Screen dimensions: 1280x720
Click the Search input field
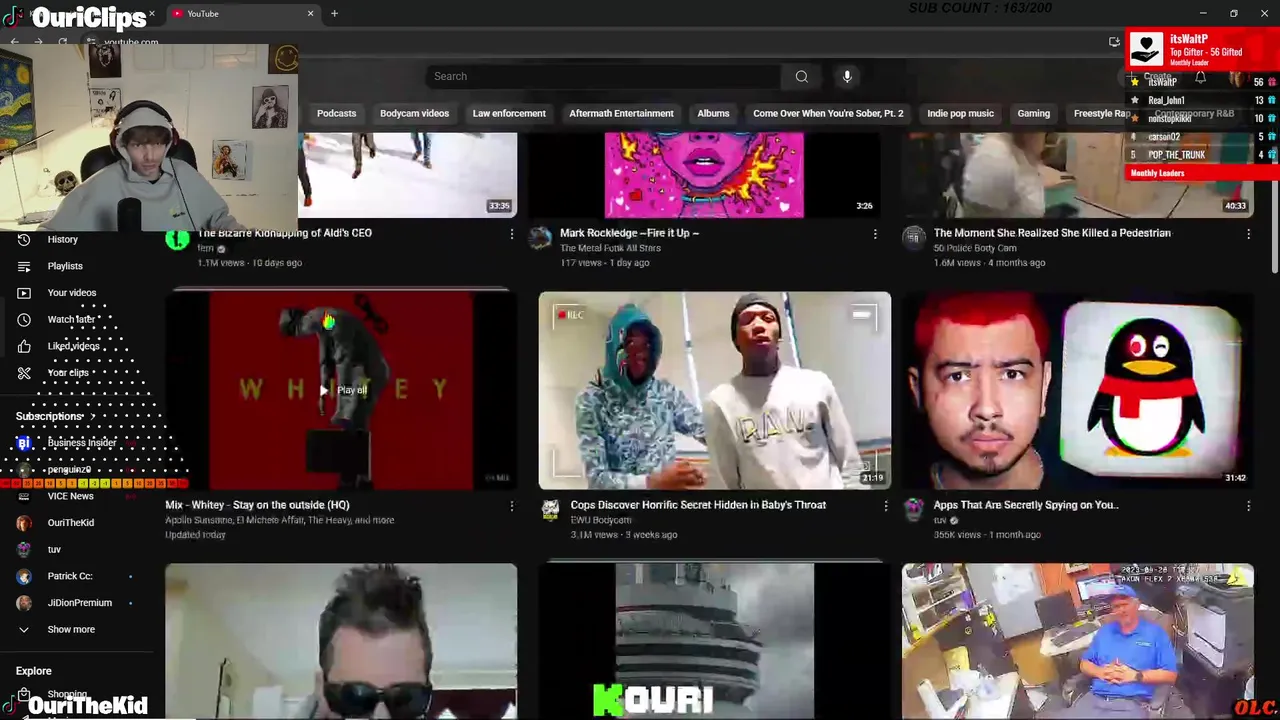[x=603, y=76]
